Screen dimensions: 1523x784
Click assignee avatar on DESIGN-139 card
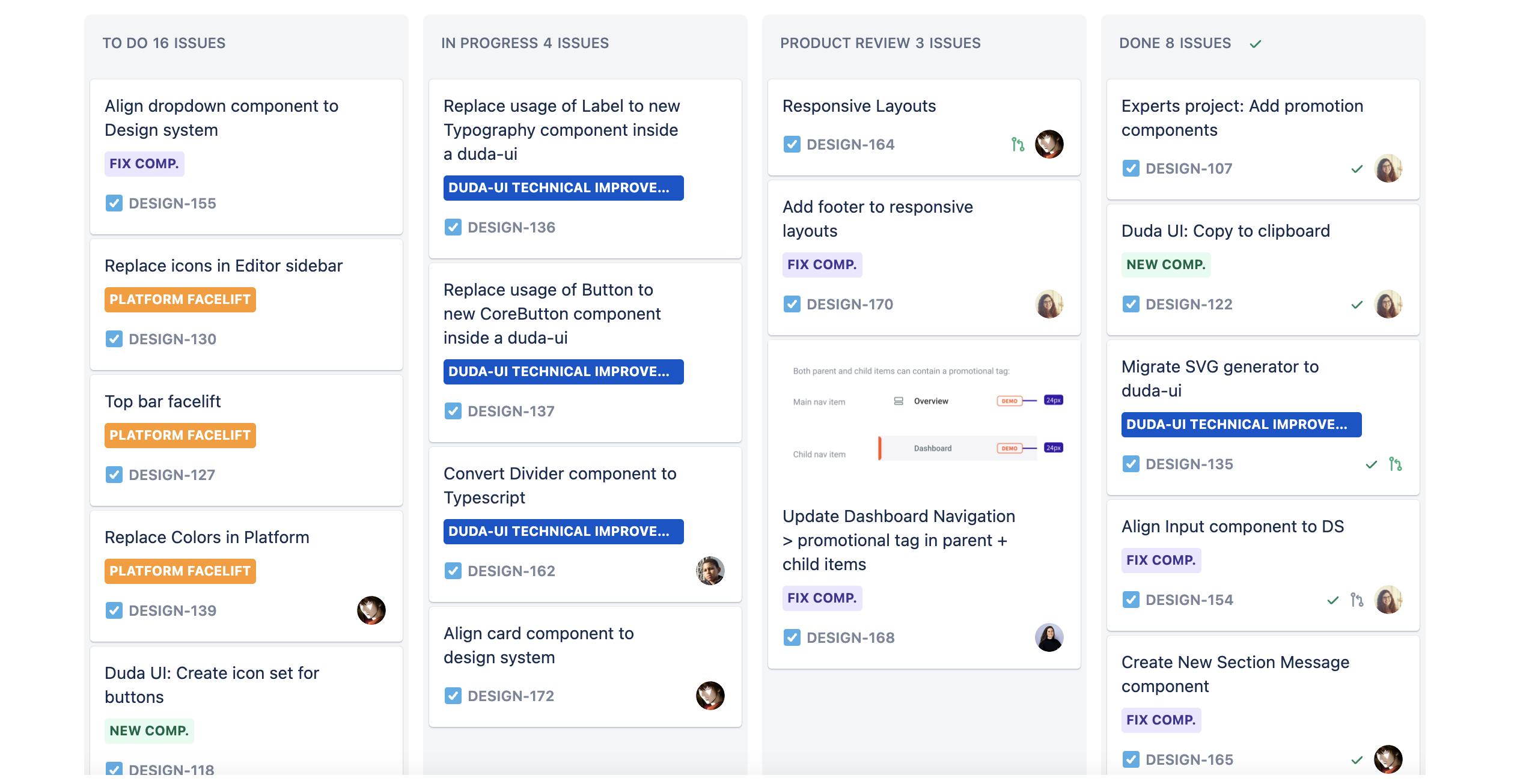pos(371,610)
